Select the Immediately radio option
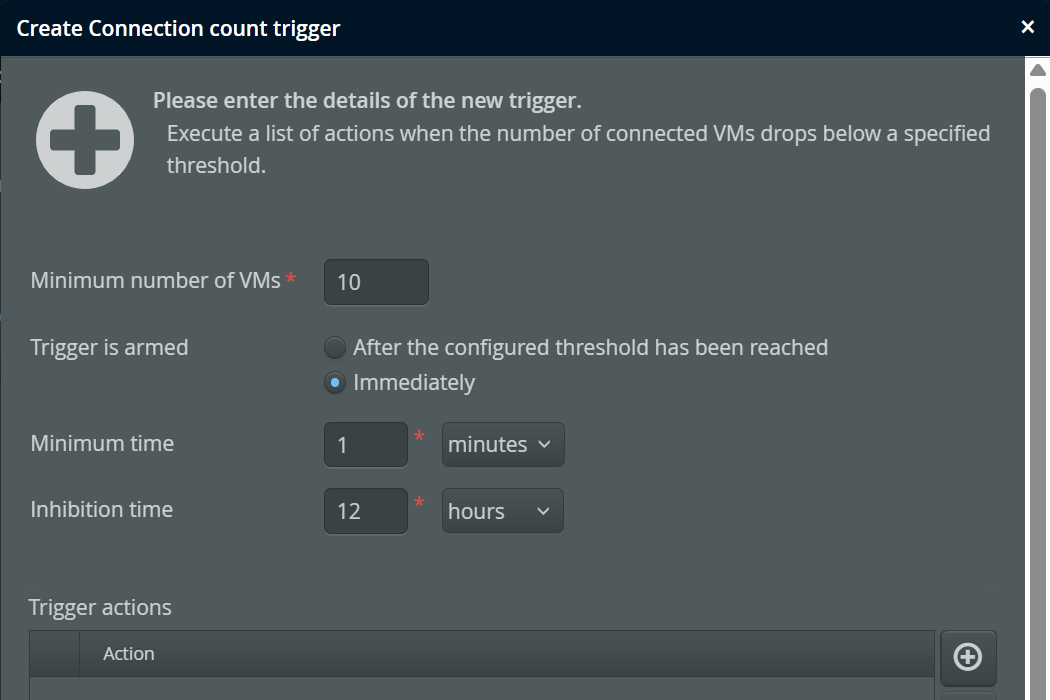1050x700 pixels. 335,383
